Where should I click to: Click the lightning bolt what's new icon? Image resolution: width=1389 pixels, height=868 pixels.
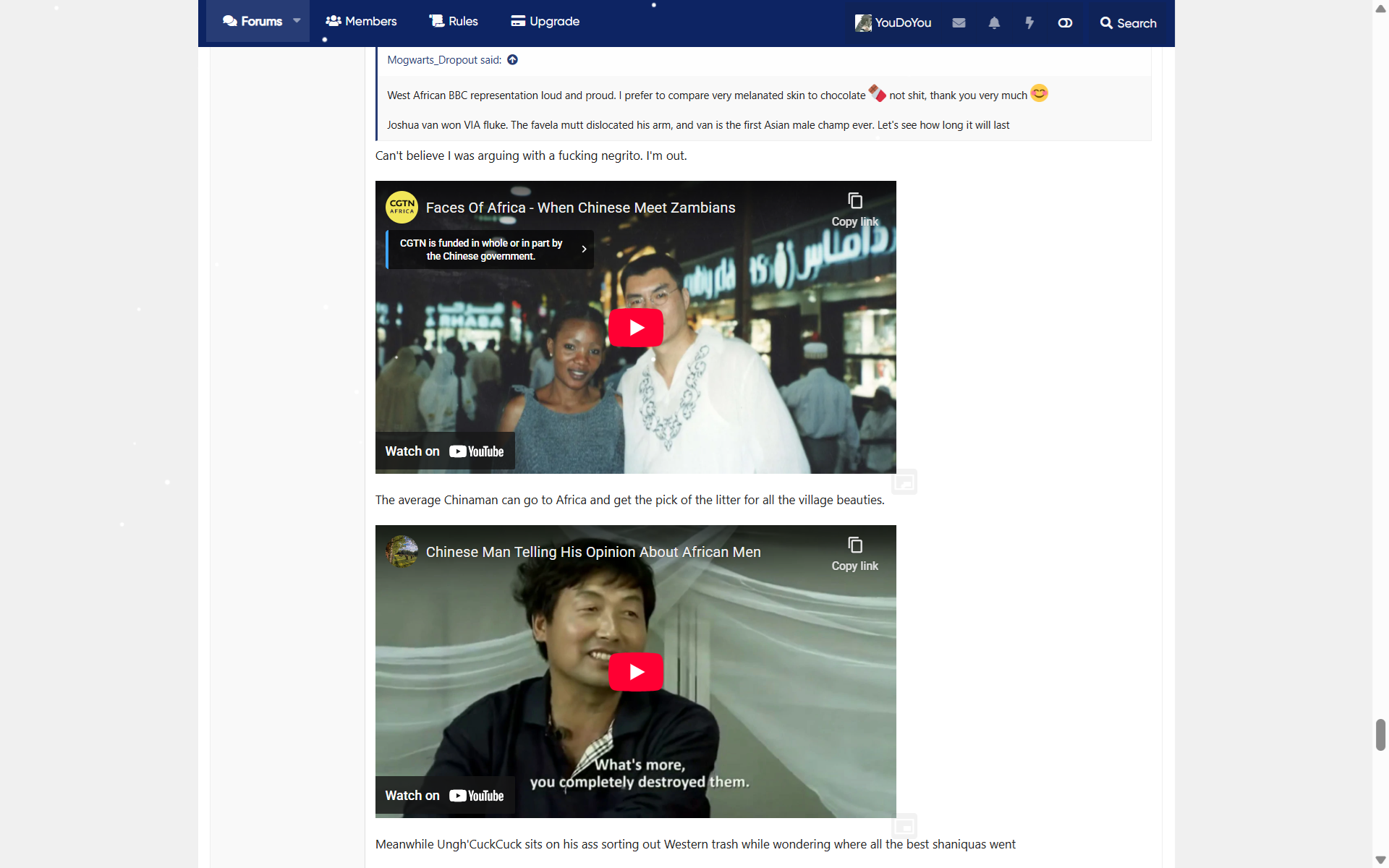[x=1029, y=23]
